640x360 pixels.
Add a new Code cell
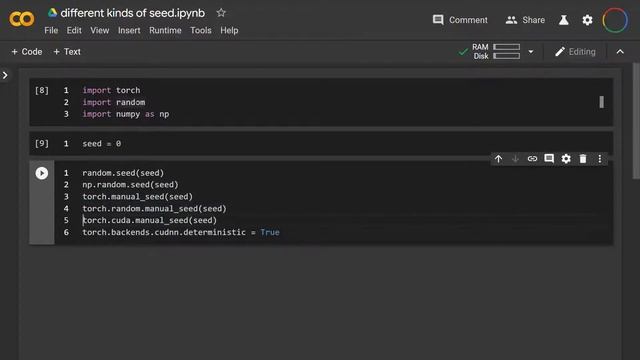pyautogui.click(x=27, y=51)
